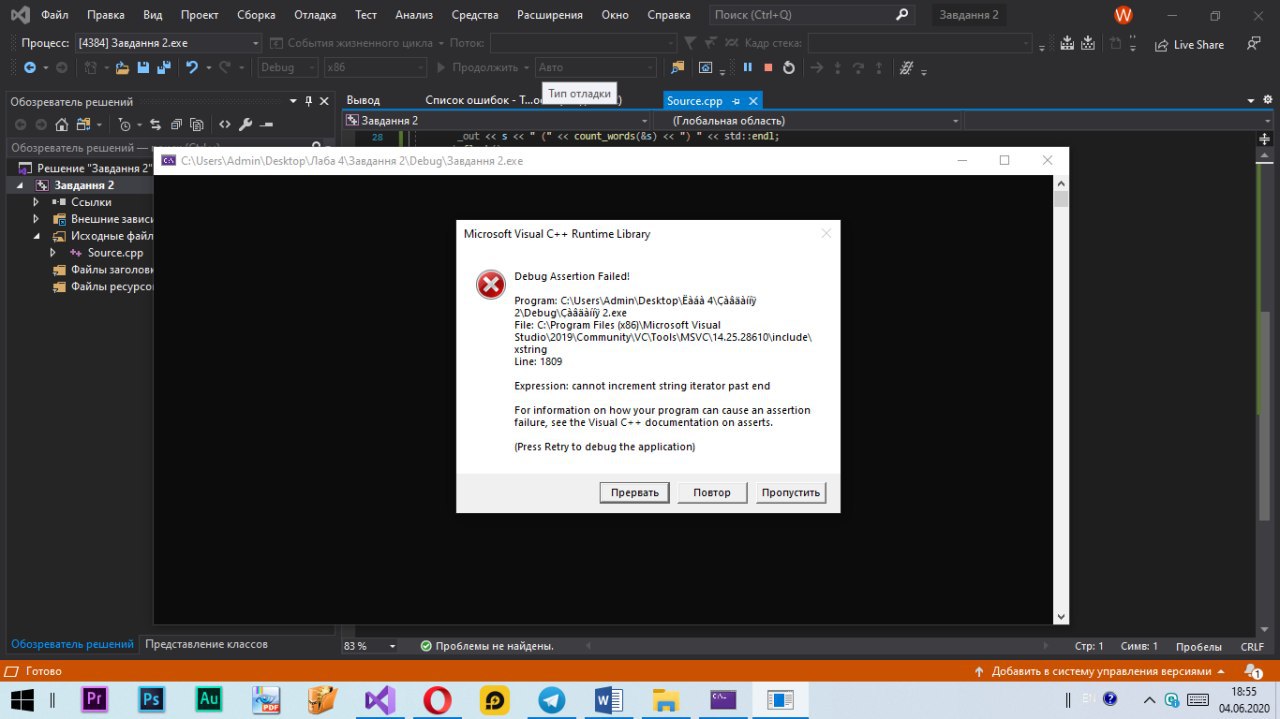Click the Collapse All icon in Solution Explorer

pos(176,125)
